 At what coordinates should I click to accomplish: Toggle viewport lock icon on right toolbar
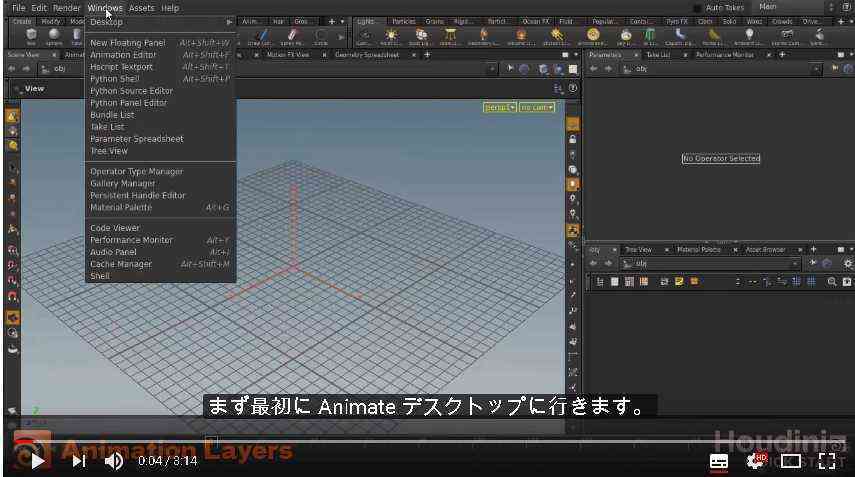click(573, 140)
